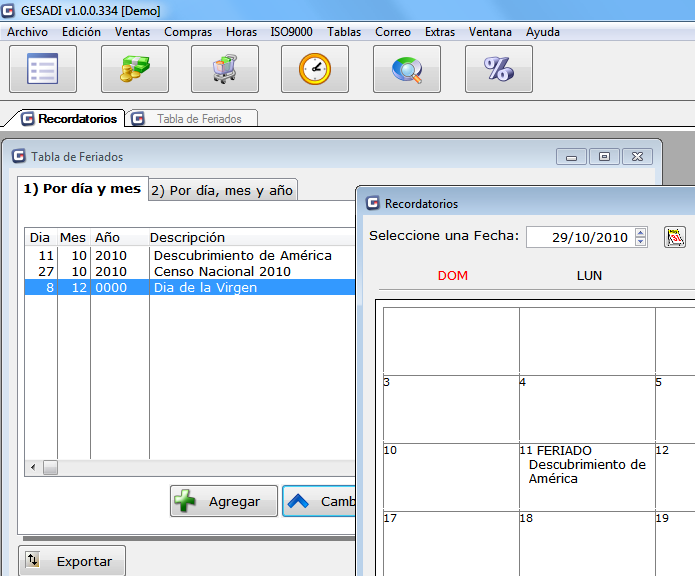
Task: Click the date field showing 29/10/2010
Action: point(580,237)
